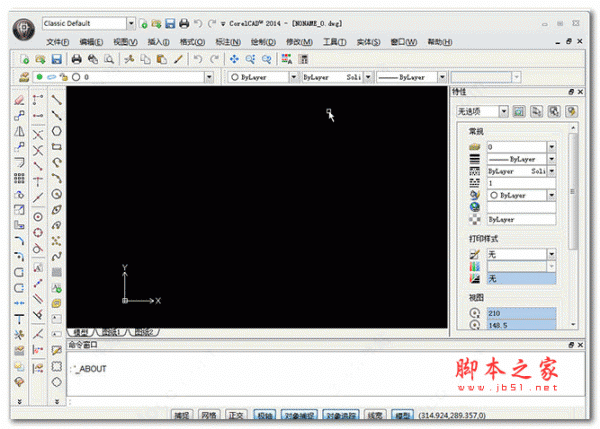Select the Explode tool
The image size is (600, 429).
point(19,334)
